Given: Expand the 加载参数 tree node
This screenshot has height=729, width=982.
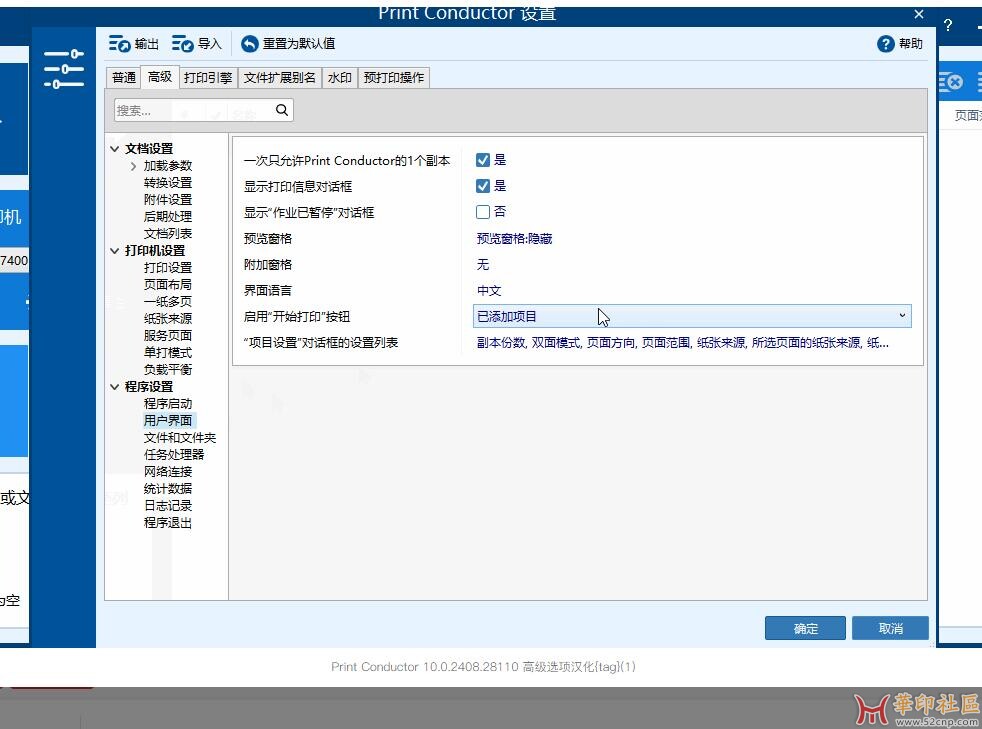Looking at the screenshot, I should point(133,166).
